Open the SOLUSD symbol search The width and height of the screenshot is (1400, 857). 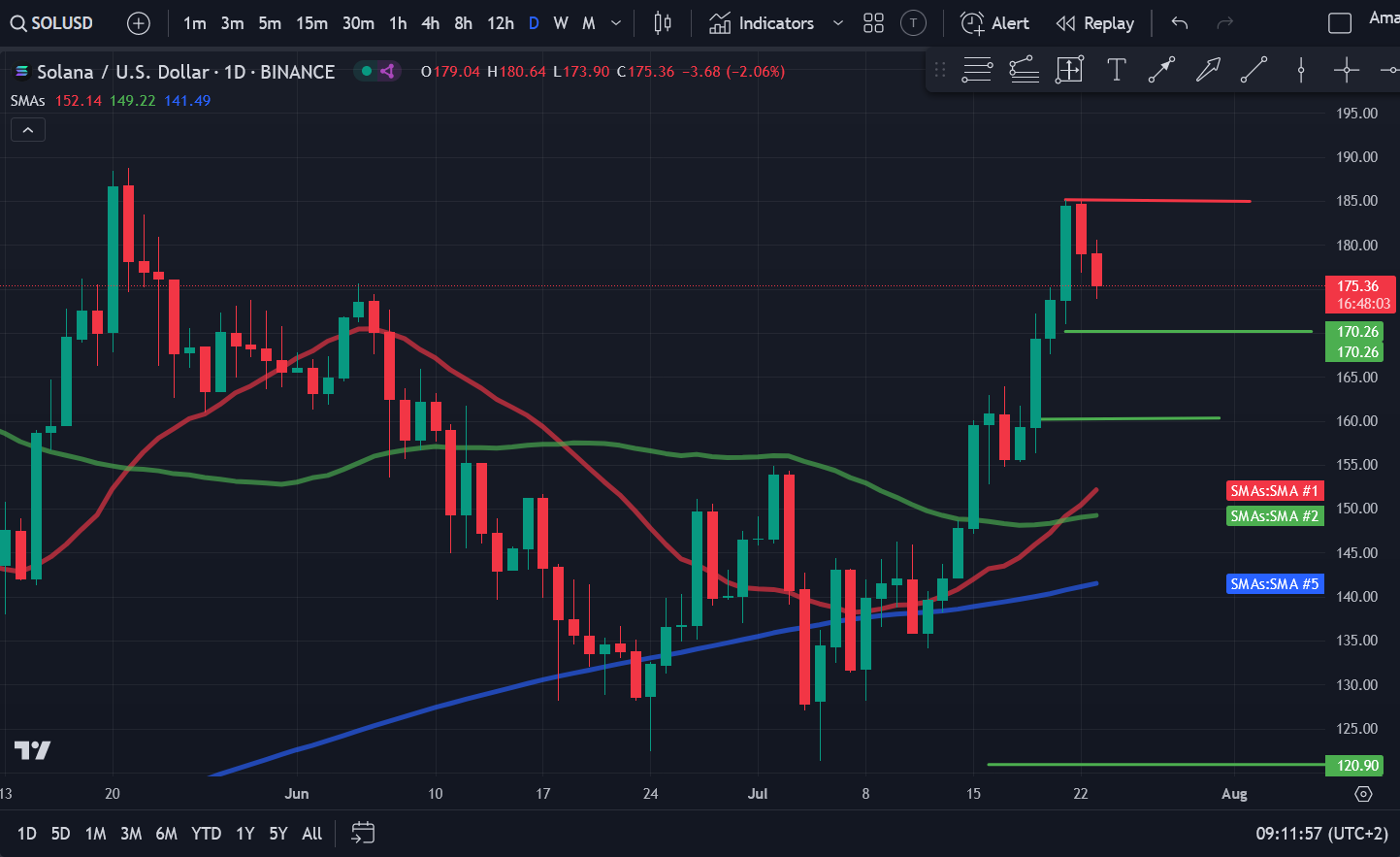(x=51, y=23)
